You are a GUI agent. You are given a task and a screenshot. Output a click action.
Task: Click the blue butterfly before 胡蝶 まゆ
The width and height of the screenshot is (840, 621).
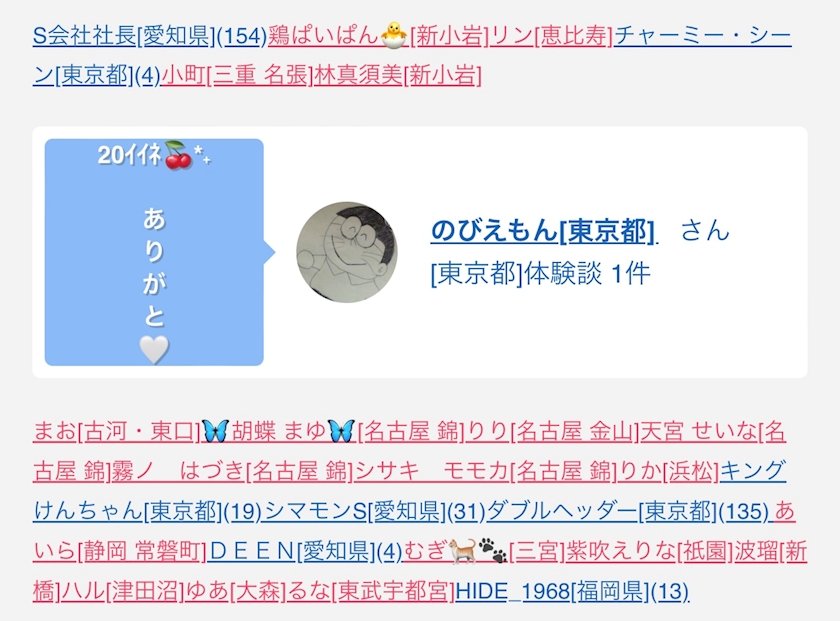click(215, 431)
